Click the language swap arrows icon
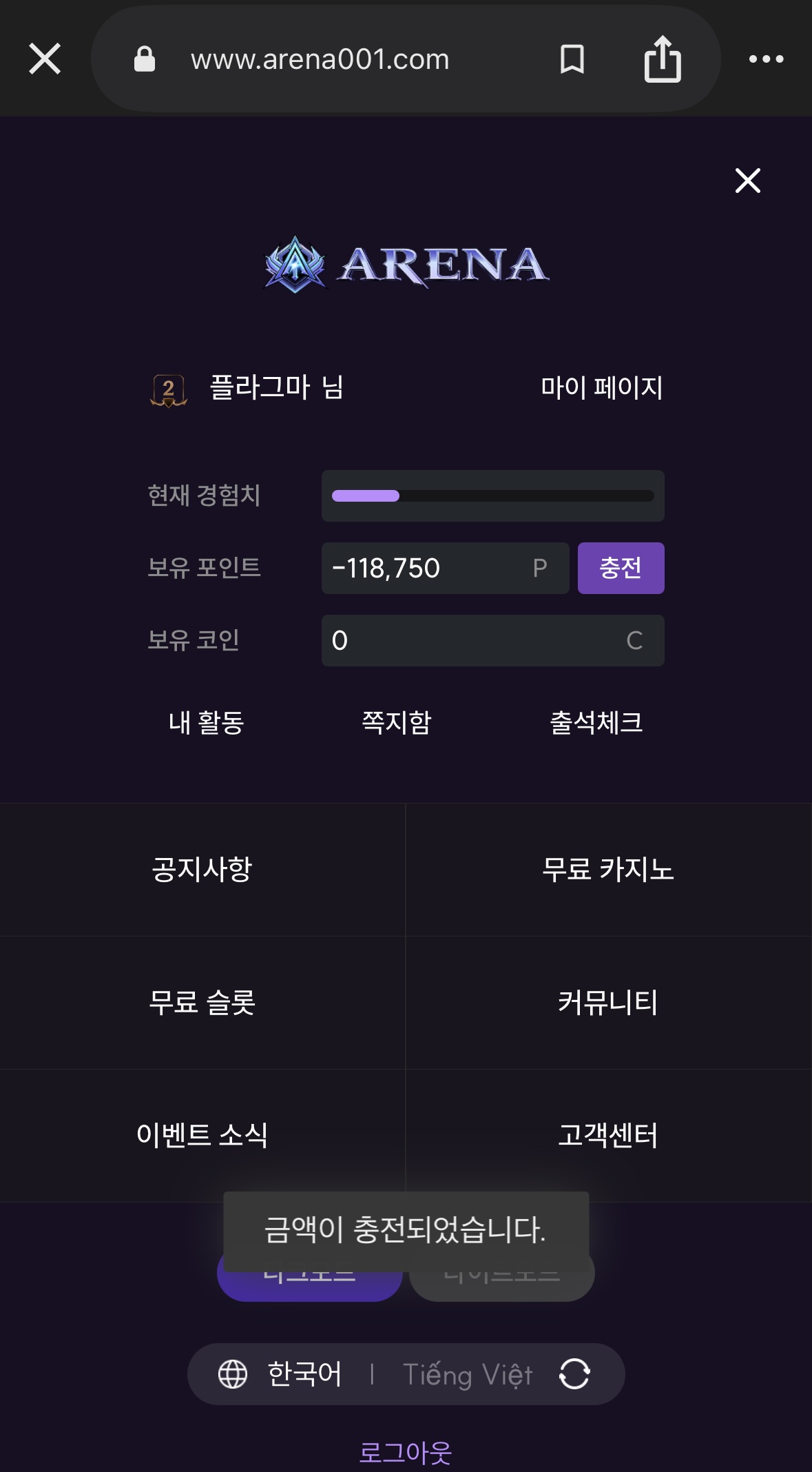 click(574, 1374)
